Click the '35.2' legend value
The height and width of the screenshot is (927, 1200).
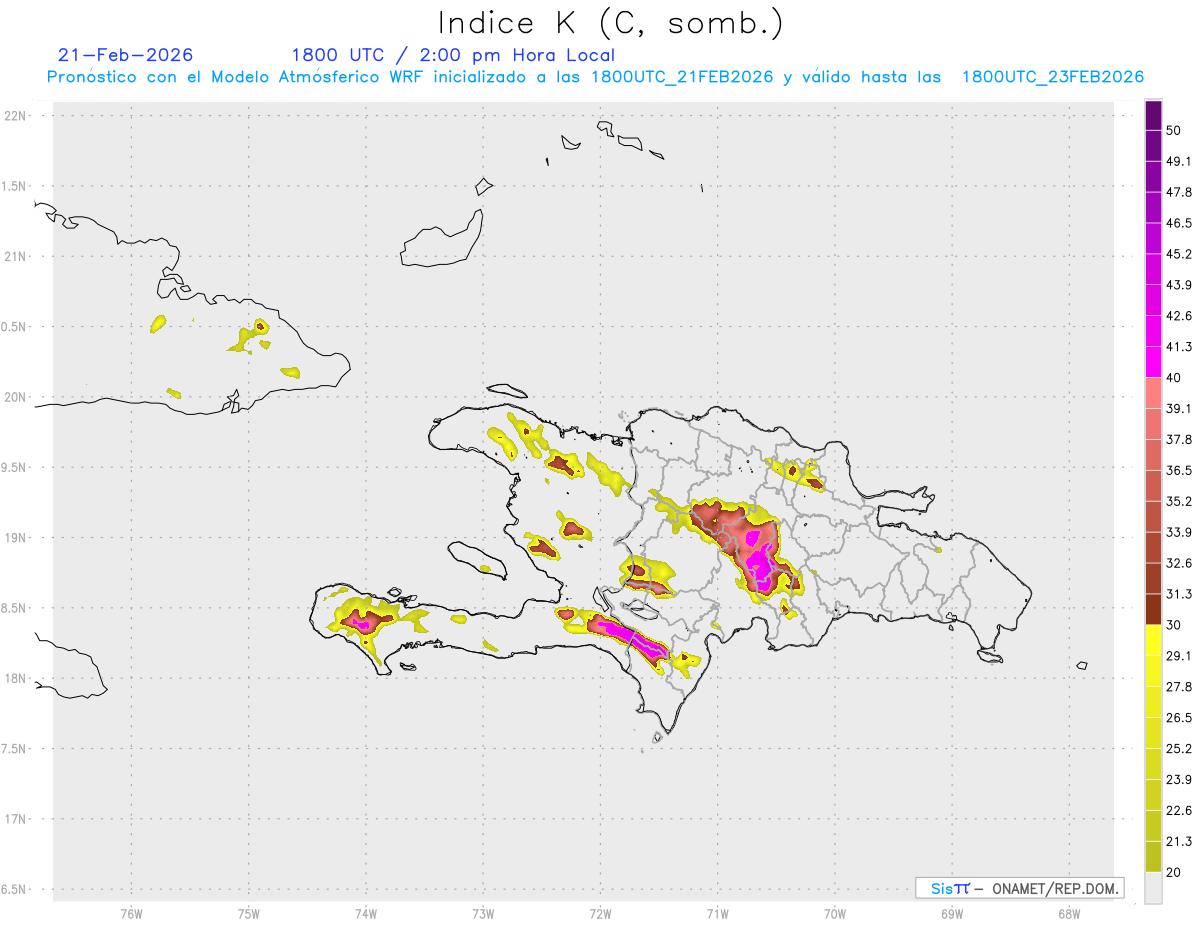(x=1179, y=501)
